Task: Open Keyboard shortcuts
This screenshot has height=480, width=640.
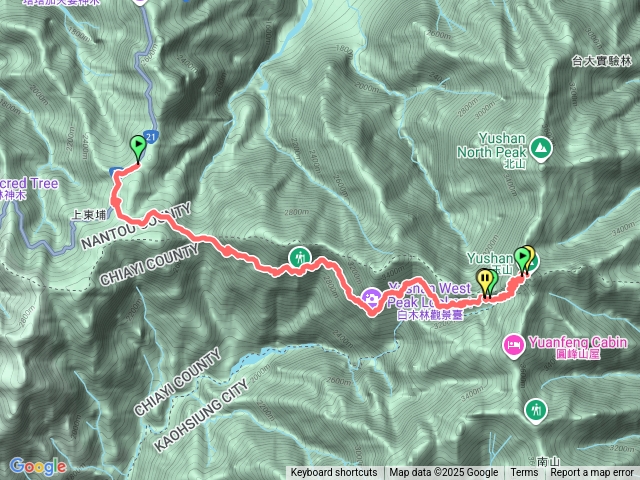Action: click(334, 473)
